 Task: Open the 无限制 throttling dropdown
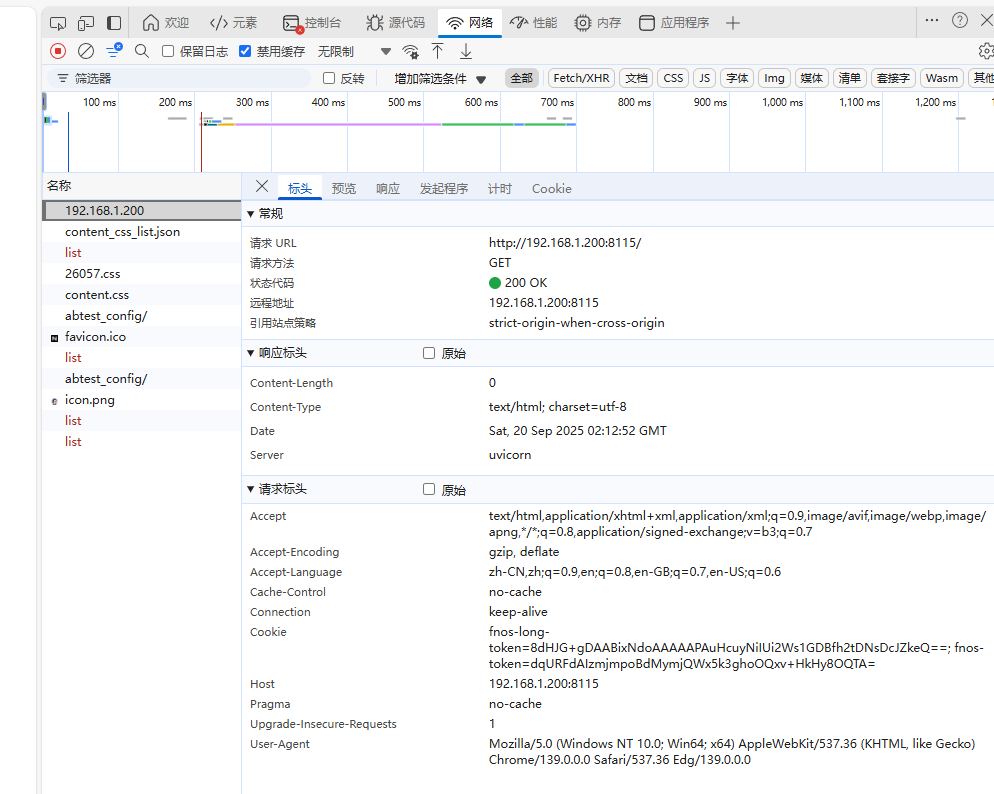[x=354, y=51]
